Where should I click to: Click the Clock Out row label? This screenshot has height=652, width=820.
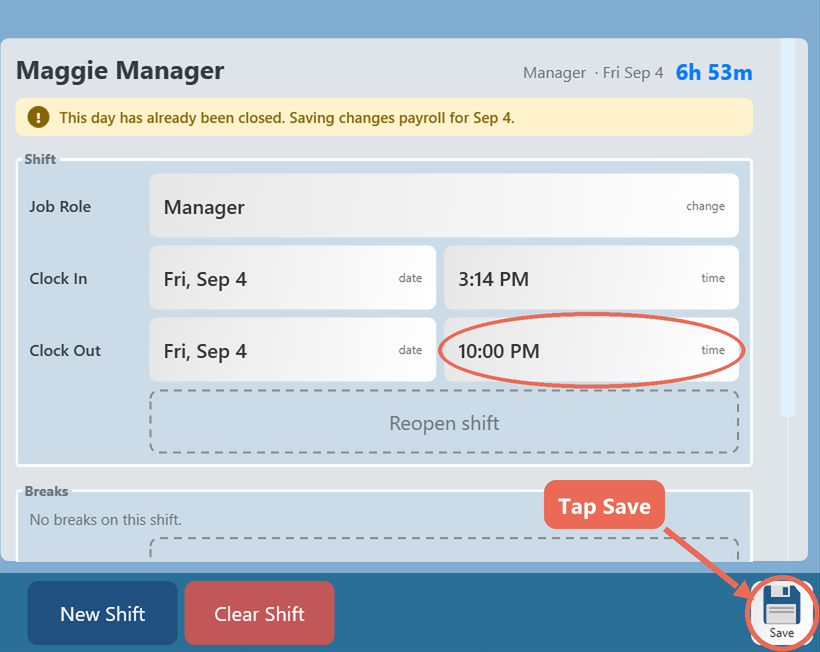click(65, 350)
